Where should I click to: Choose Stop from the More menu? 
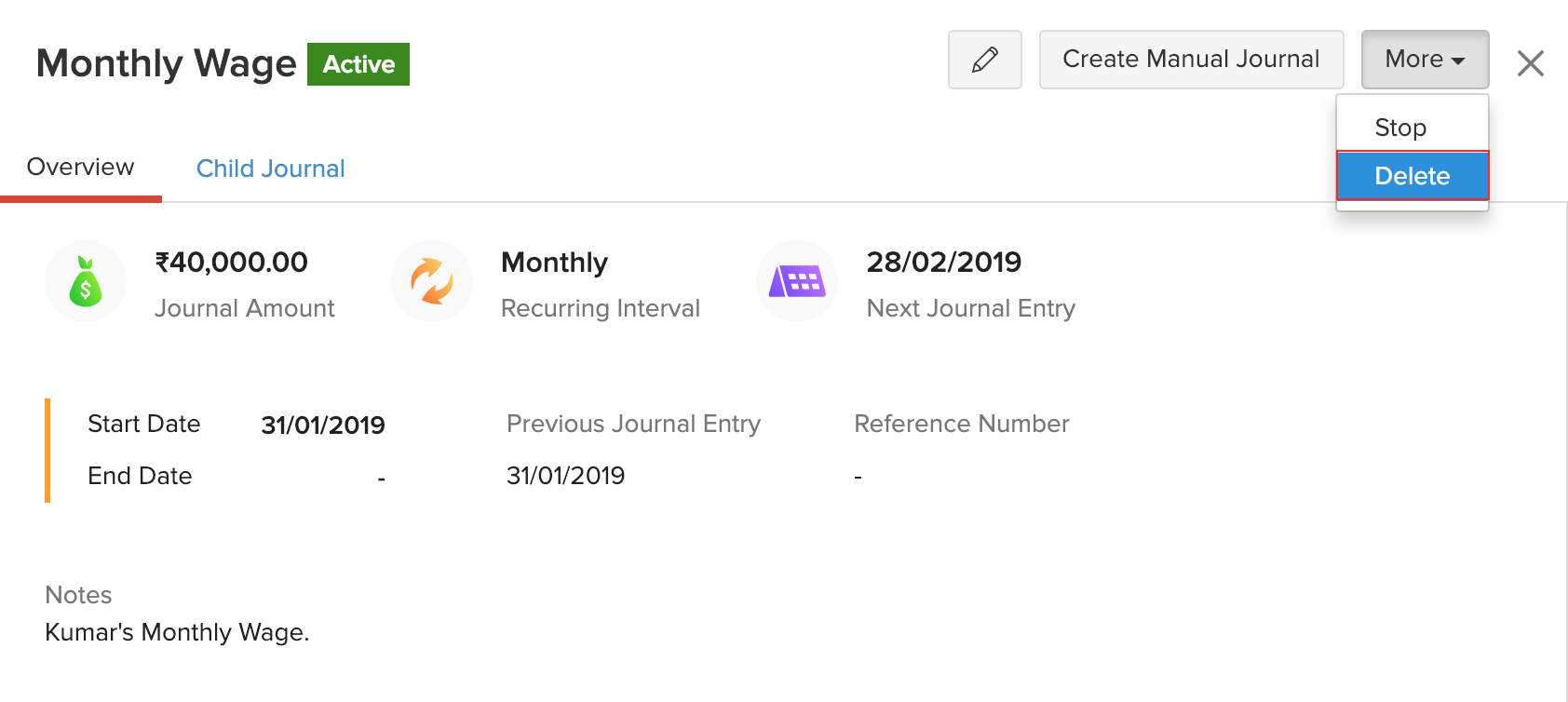pos(1400,127)
